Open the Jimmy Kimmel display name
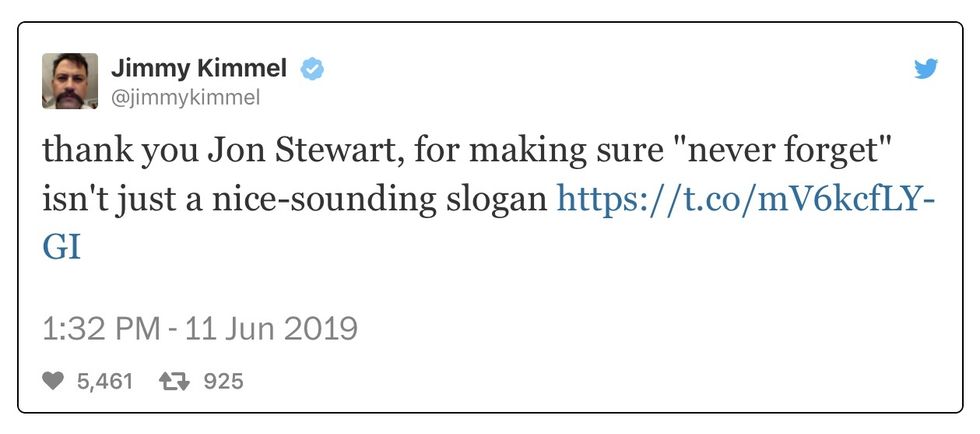This screenshot has width=980, height=434. click(x=199, y=69)
